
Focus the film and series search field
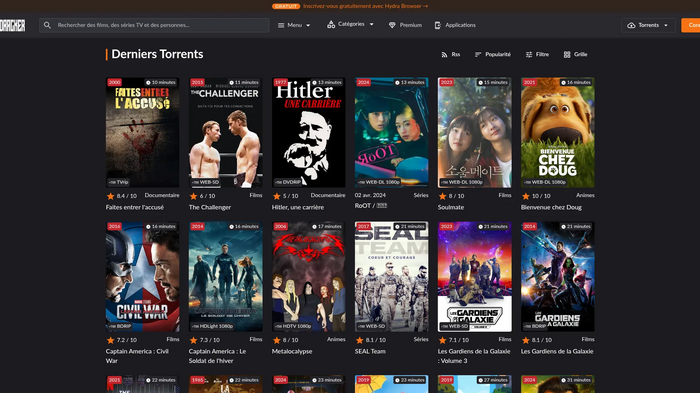pyautogui.click(x=154, y=25)
